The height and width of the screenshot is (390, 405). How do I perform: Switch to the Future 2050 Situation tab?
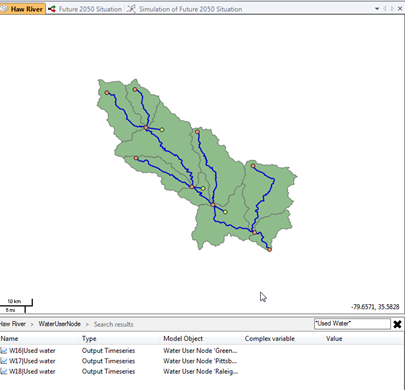click(90, 9)
